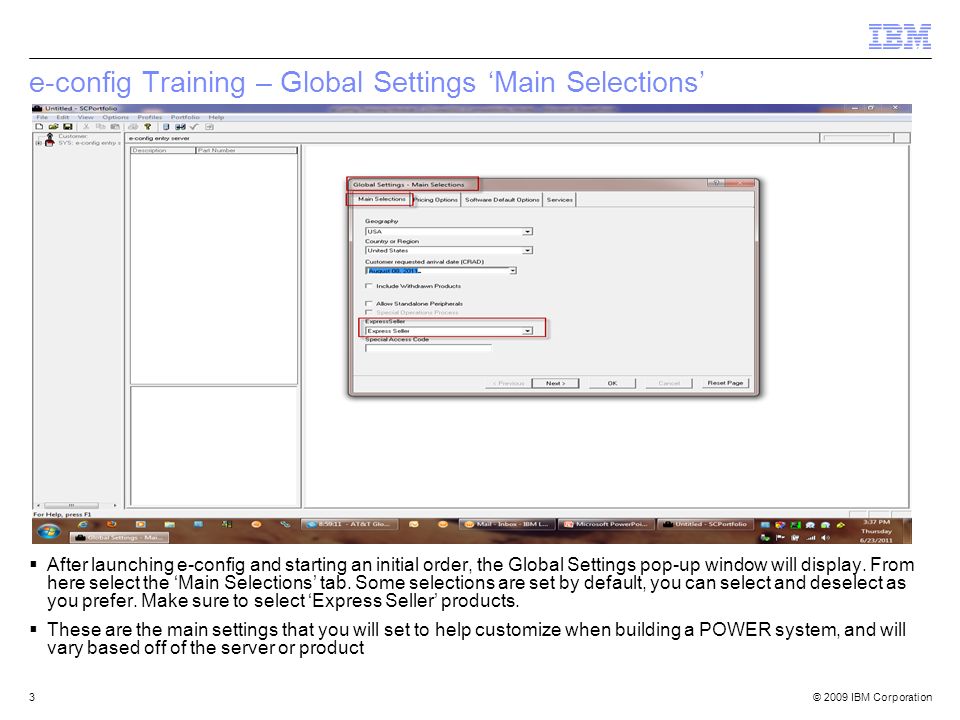Click the OK button
The image size is (960, 720).
[612, 383]
